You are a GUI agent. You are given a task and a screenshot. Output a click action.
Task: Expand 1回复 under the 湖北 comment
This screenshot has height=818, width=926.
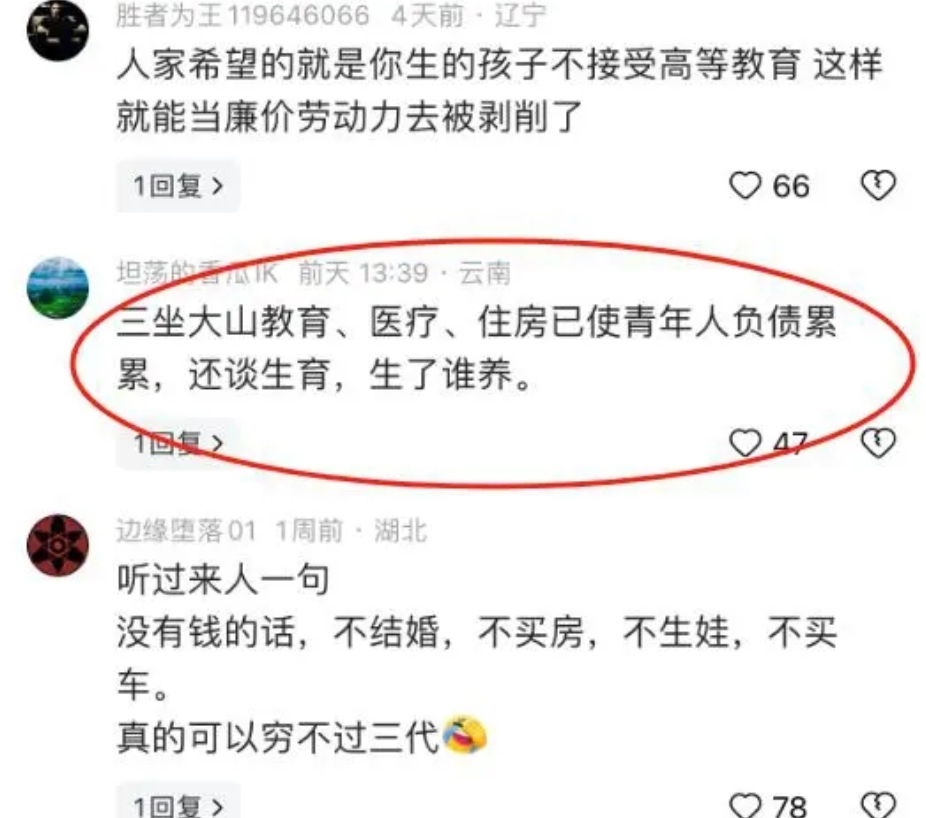178,803
